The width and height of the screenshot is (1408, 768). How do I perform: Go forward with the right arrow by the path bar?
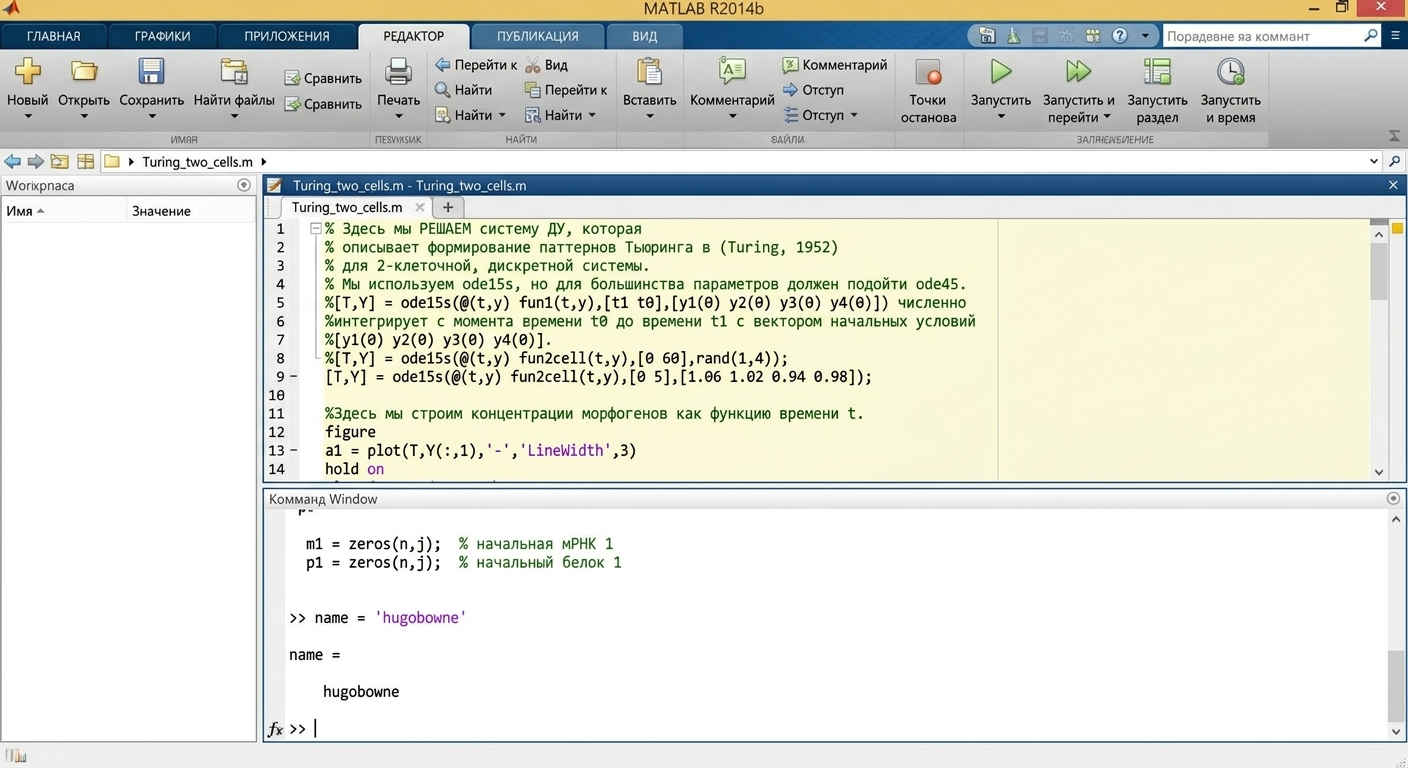coord(36,162)
